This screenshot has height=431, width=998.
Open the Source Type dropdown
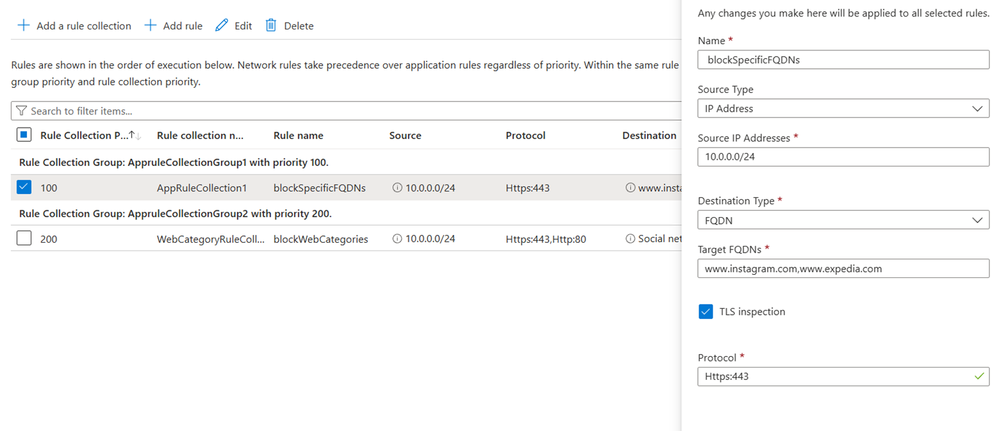pyautogui.click(x=843, y=108)
